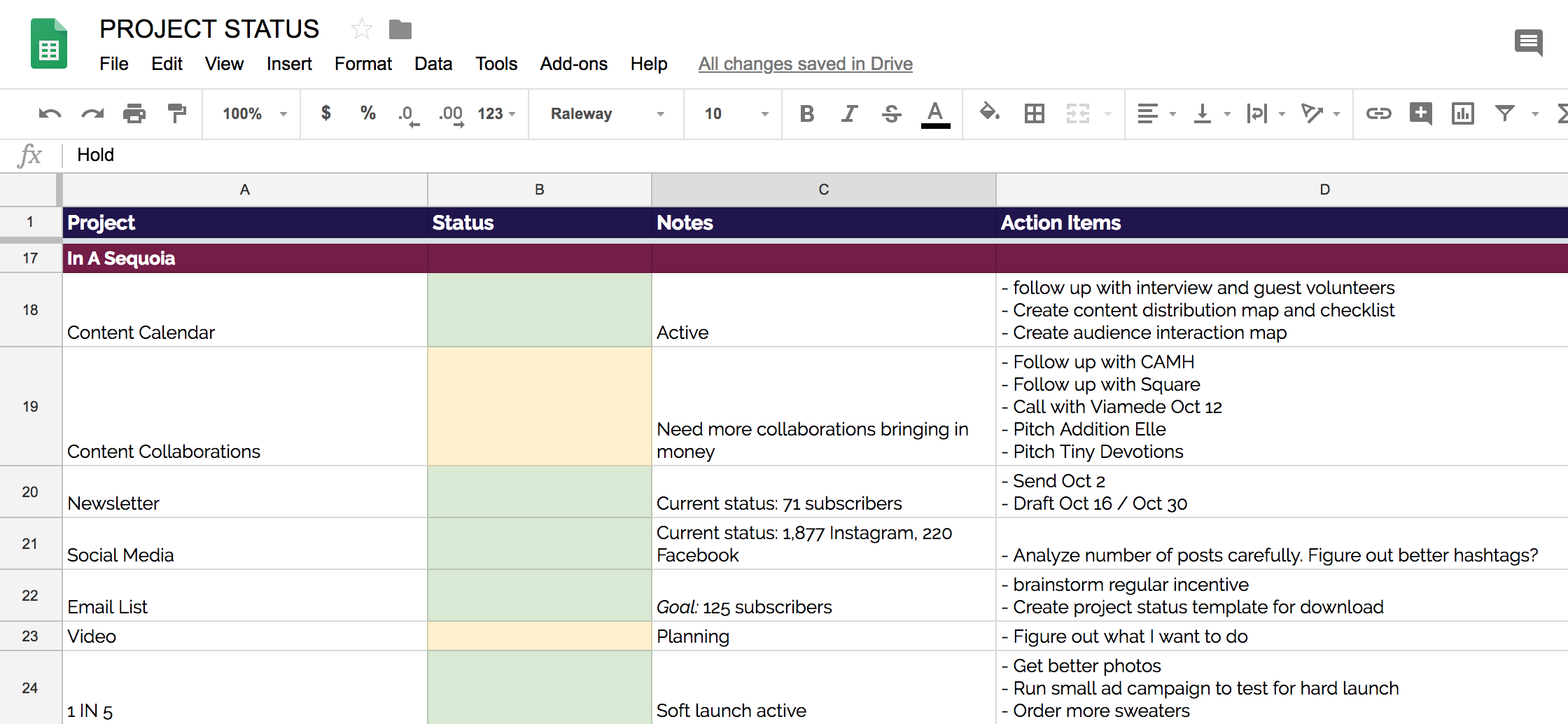Move document with the folder icon
This screenshot has width=1568, height=724.
pos(400,29)
